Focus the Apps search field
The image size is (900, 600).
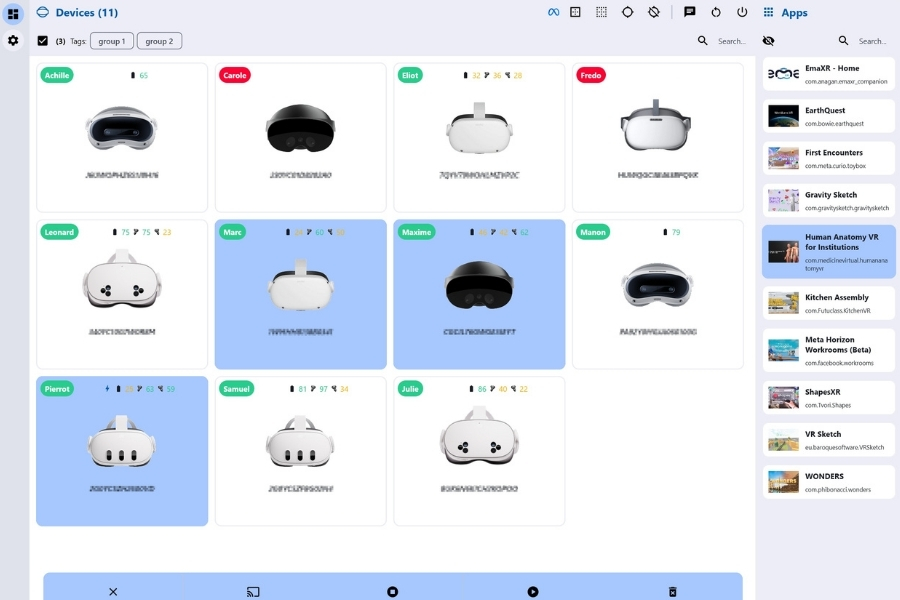[872, 41]
